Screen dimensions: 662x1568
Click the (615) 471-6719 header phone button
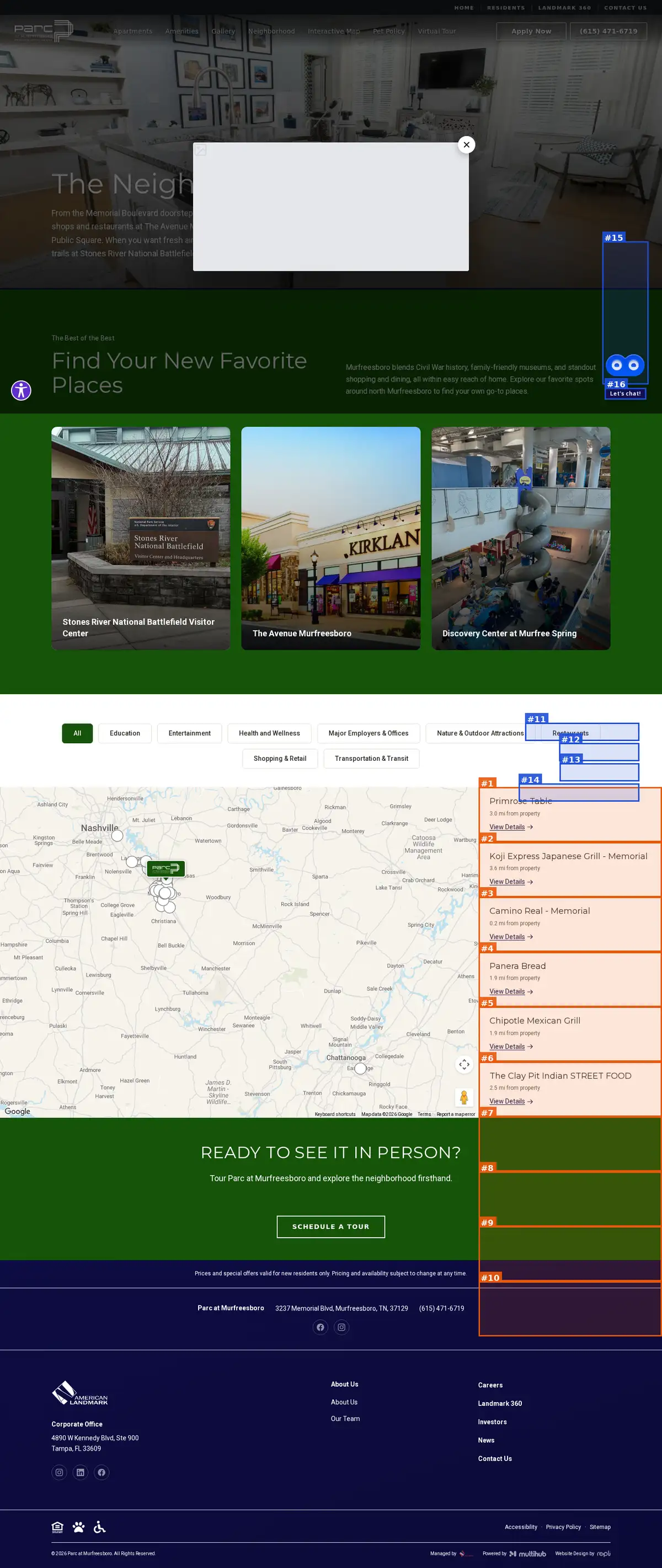608,31
